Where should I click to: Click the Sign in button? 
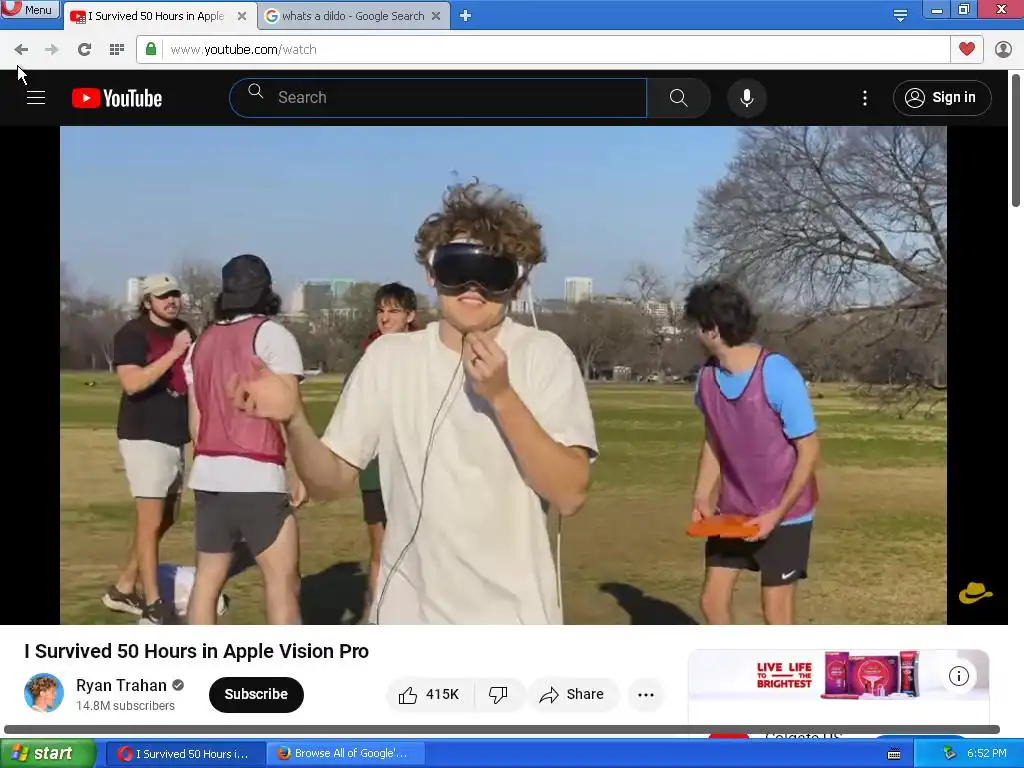point(942,98)
